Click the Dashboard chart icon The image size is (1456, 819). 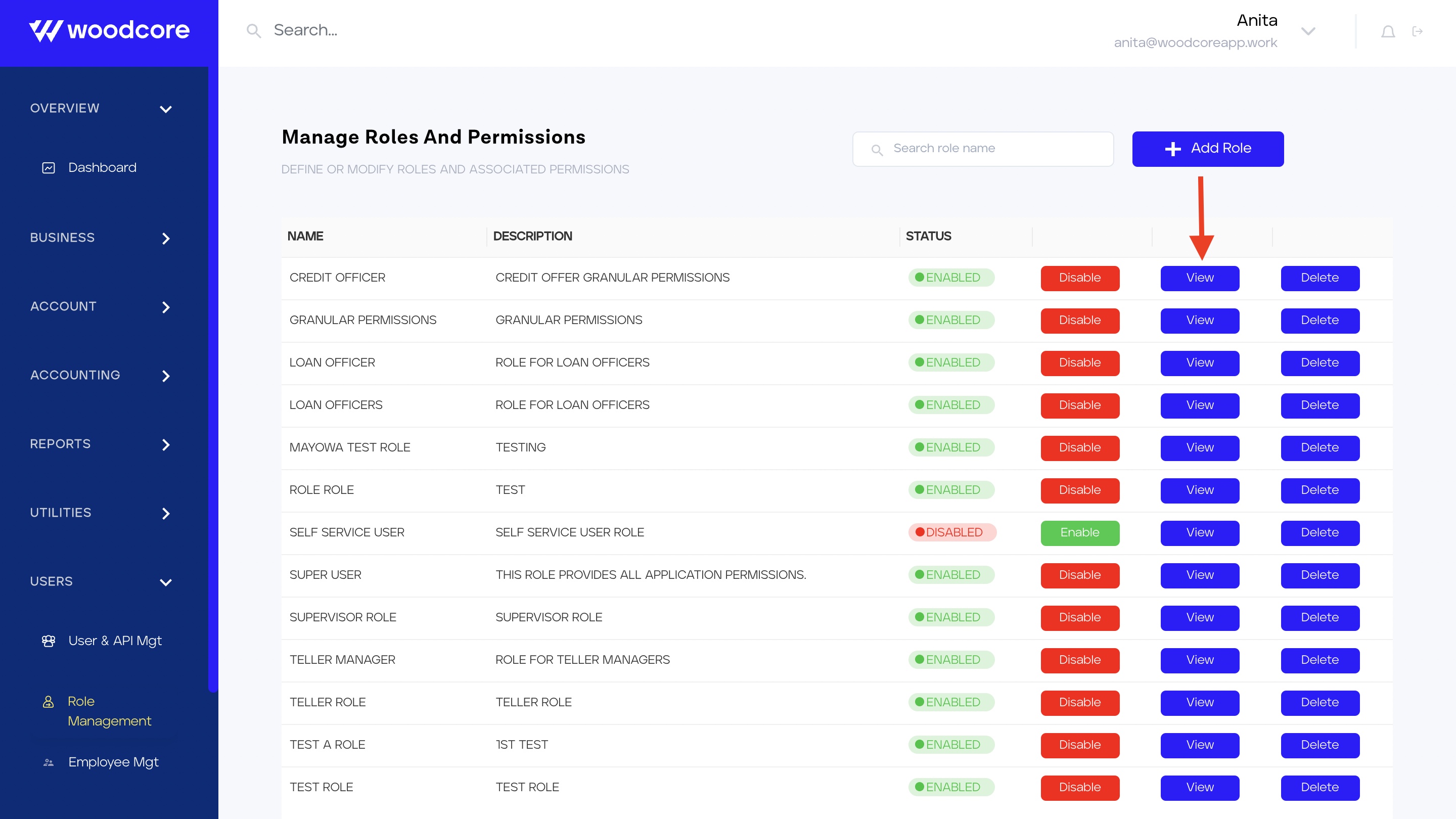[x=49, y=168]
